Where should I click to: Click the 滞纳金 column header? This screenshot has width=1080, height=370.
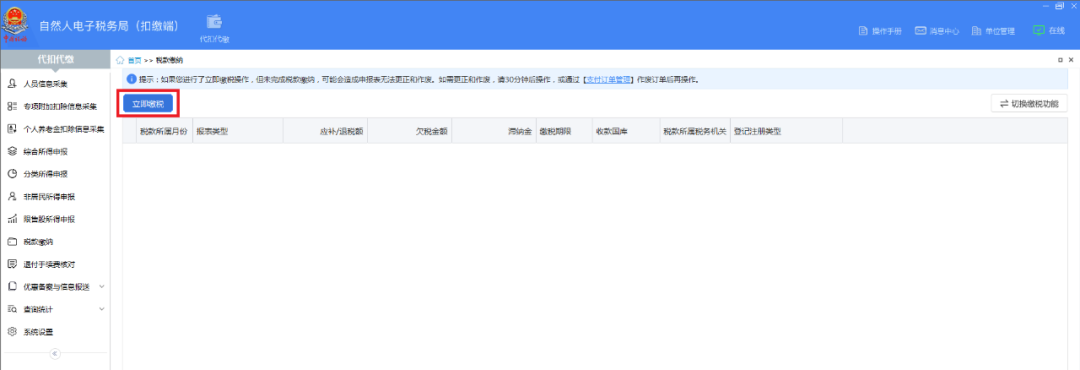493,131
